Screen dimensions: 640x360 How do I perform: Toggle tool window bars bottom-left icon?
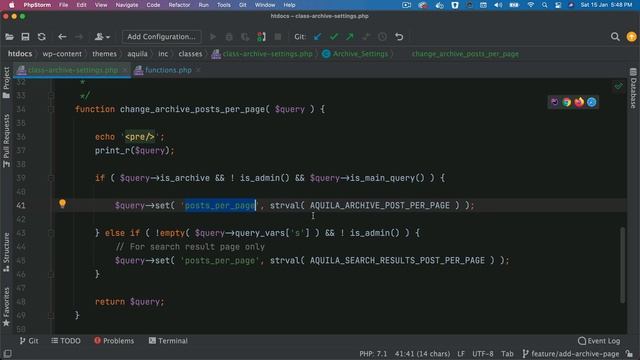(7, 353)
